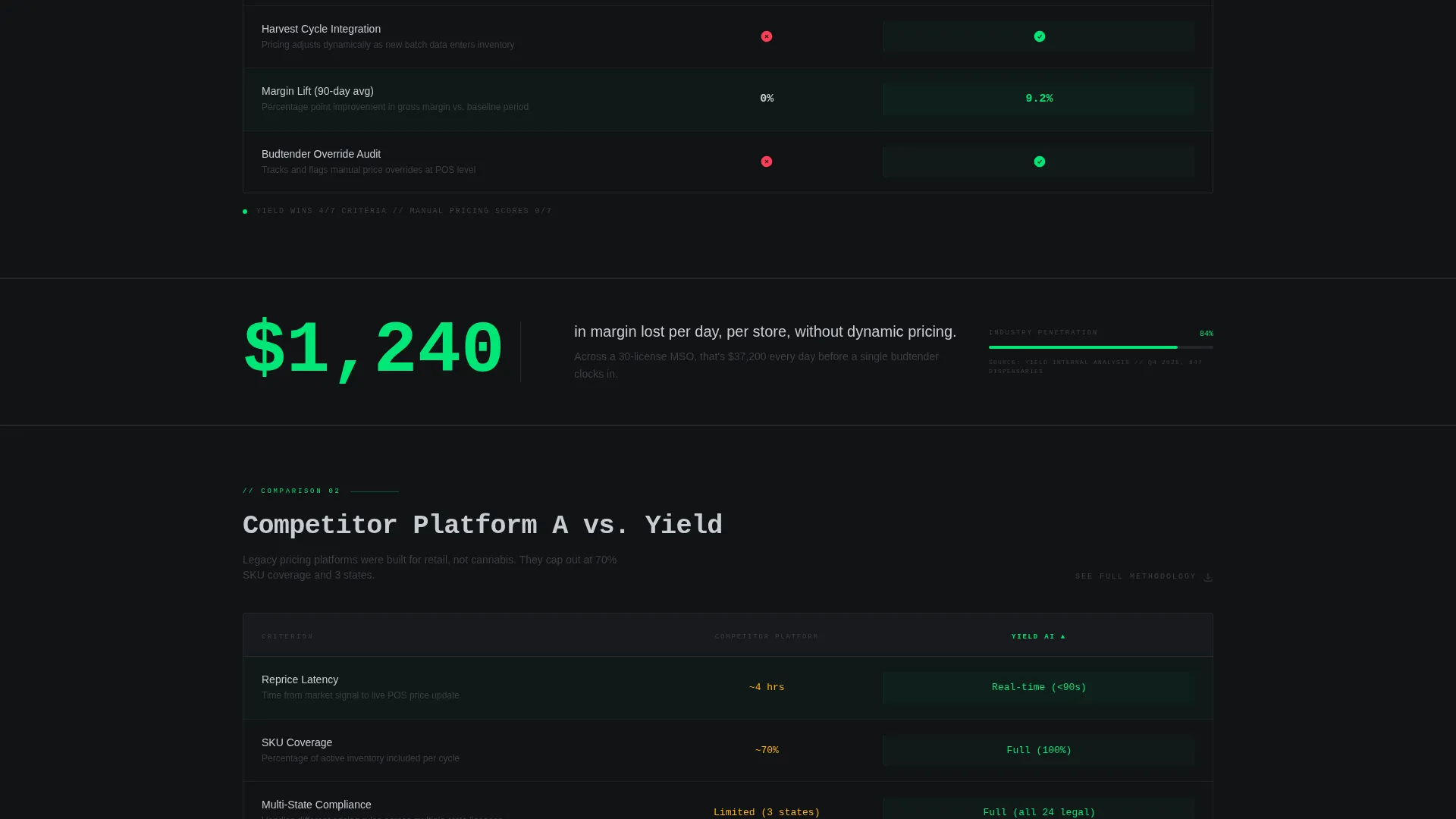
Task: Click the 0% manual margin lift value
Action: [x=767, y=99]
